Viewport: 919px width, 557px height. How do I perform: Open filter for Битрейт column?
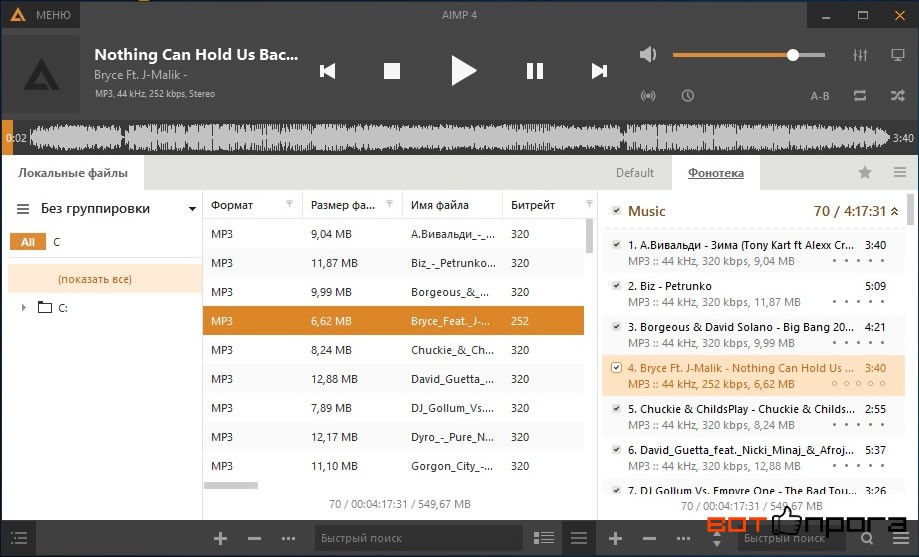(x=589, y=203)
